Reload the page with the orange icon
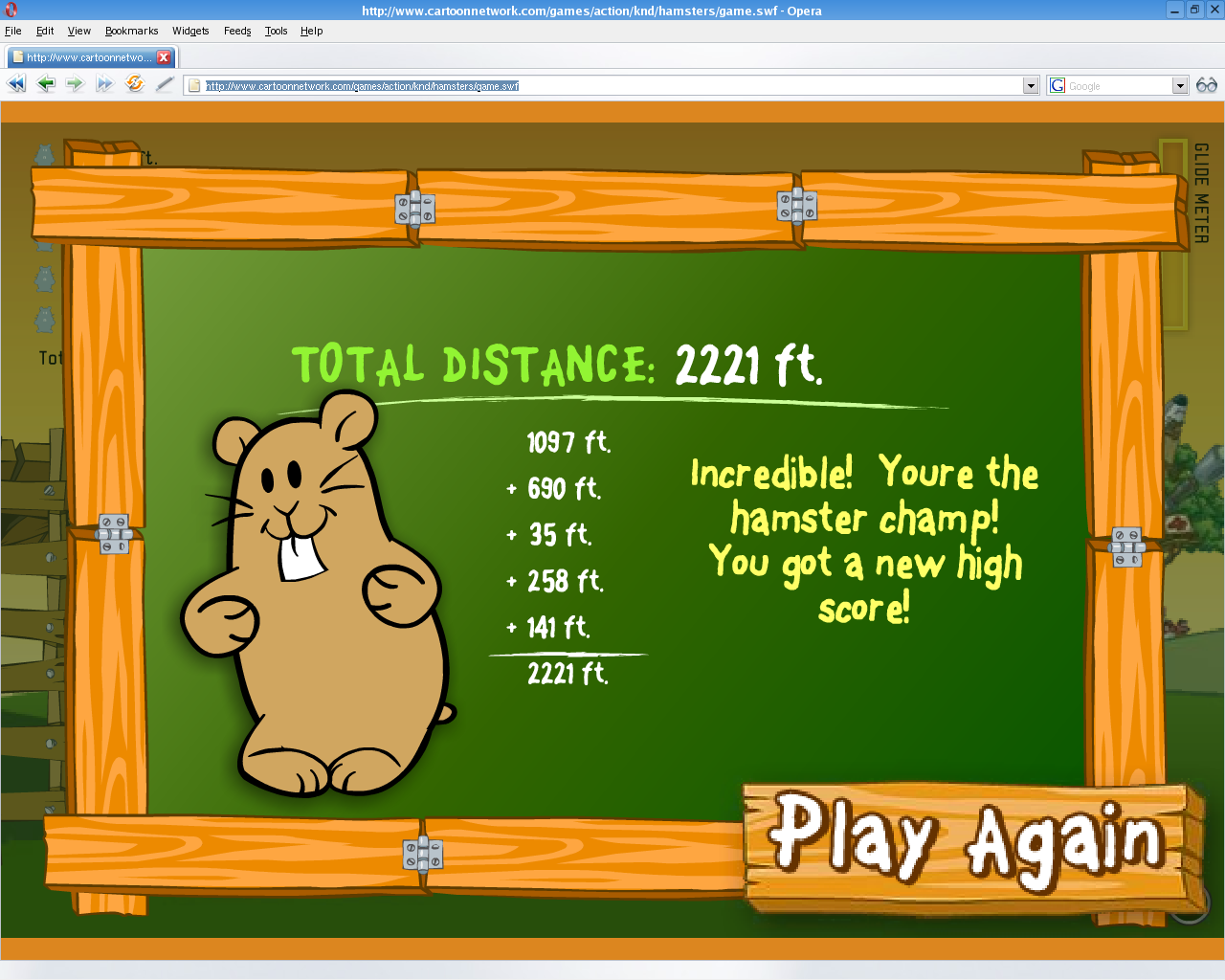Image resolution: width=1225 pixels, height=980 pixels. (x=135, y=84)
